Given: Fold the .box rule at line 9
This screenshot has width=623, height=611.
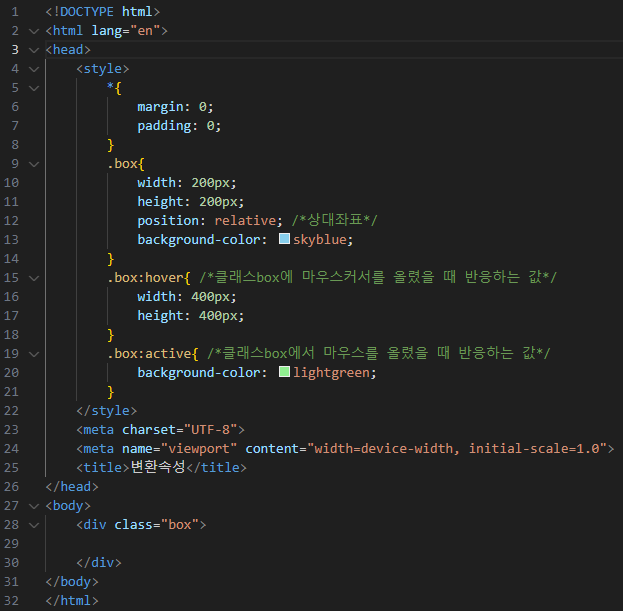Looking at the screenshot, I should coord(34,164).
